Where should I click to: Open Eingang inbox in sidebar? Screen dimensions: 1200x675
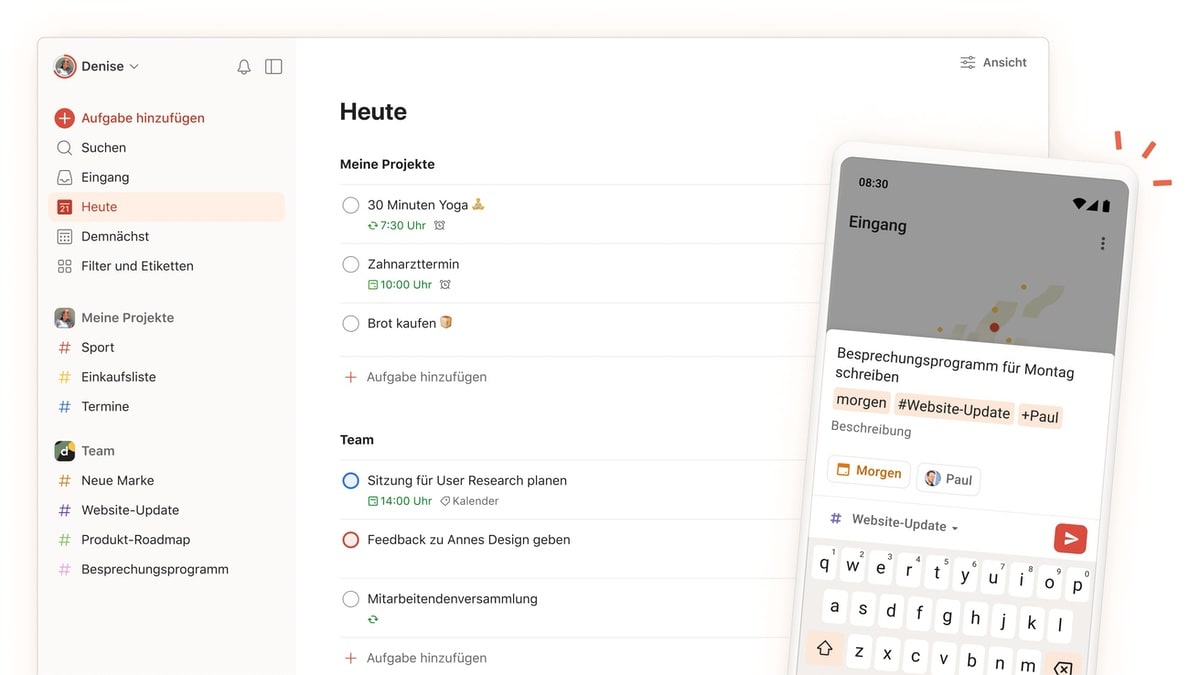pyautogui.click(x=105, y=177)
